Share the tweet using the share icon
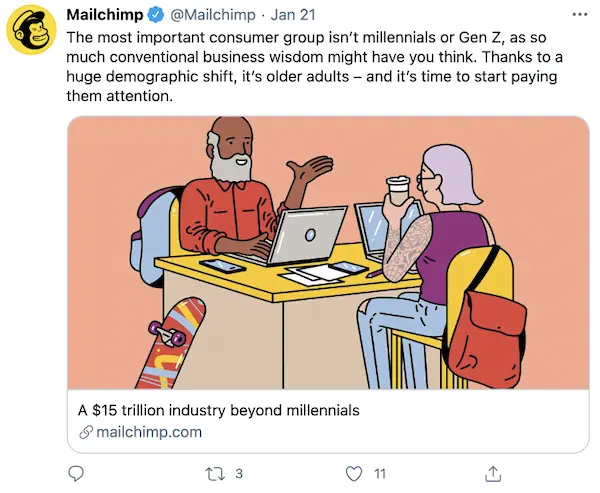 coord(493,472)
